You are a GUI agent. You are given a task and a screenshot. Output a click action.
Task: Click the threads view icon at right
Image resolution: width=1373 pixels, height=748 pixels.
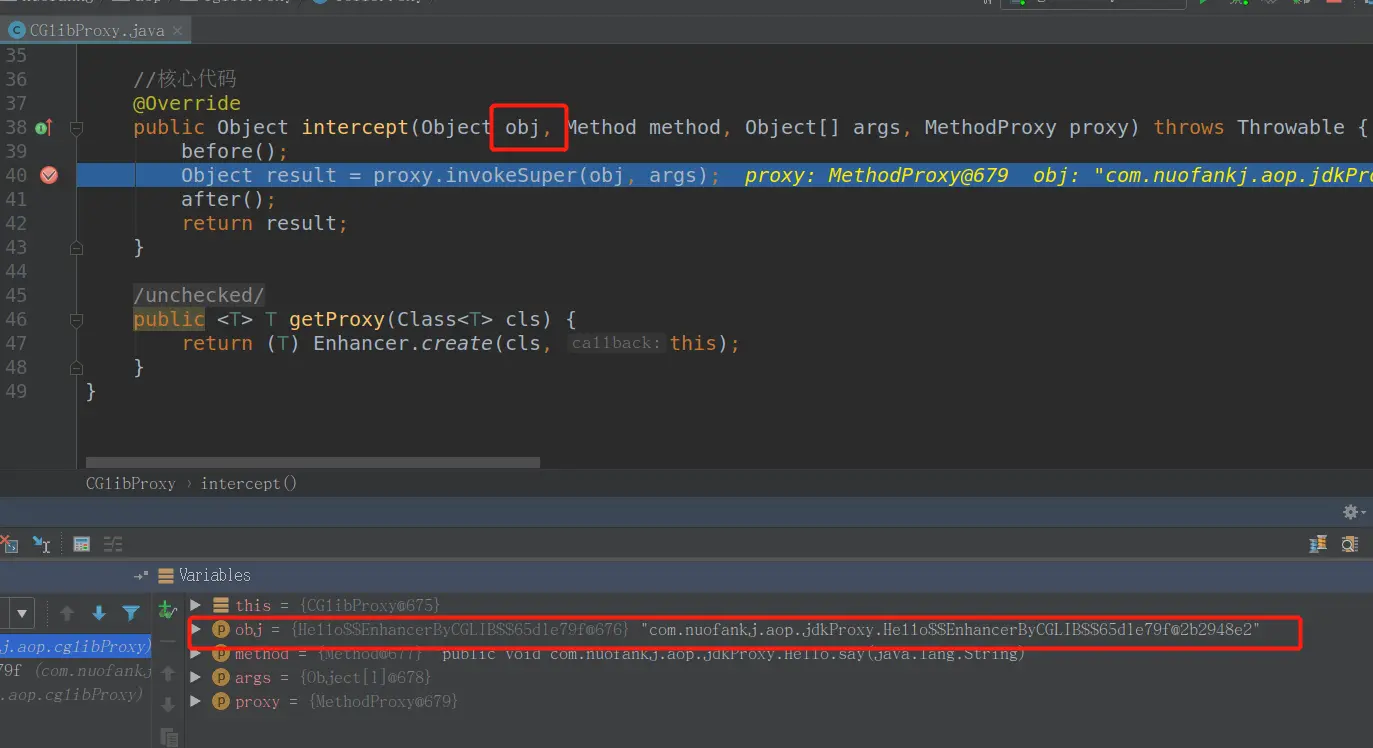pyautogui.click(x=1318, y=544)
